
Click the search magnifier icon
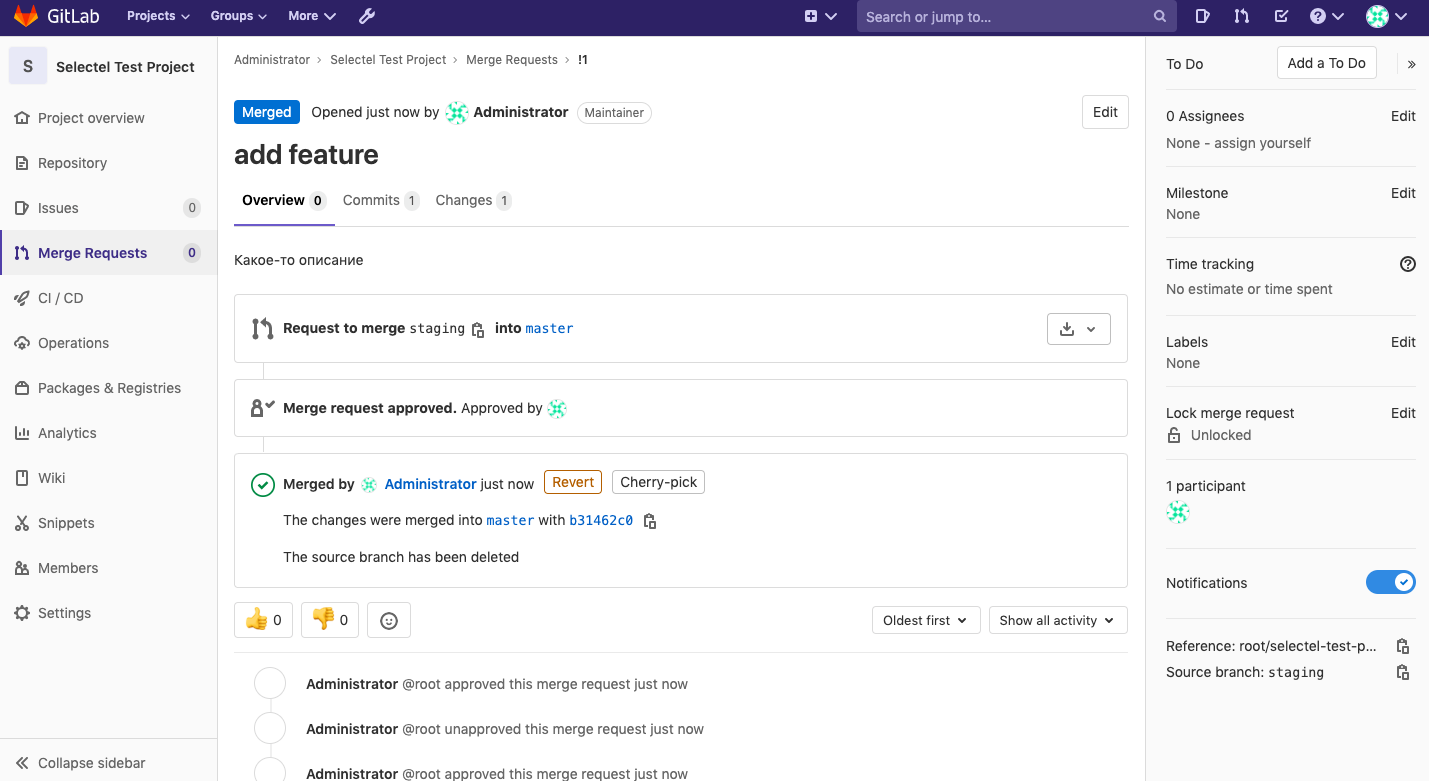[x=1160, y=16]
